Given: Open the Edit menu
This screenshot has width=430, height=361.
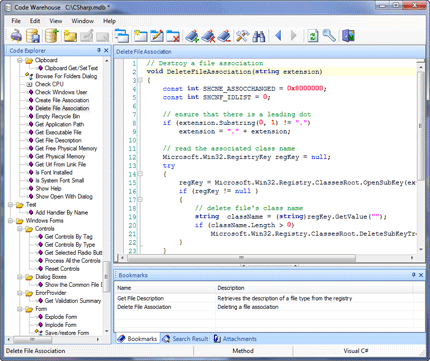Looking at the screenshot, I should [x=35, y=21].
